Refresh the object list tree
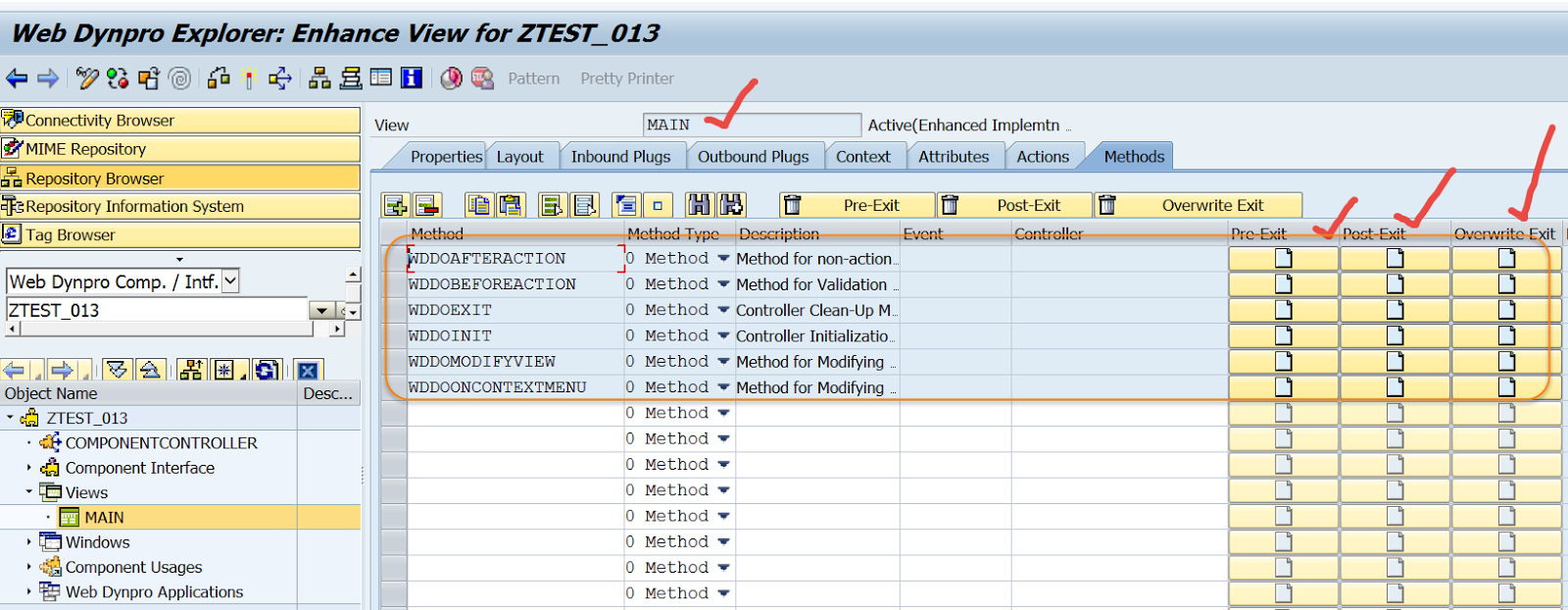 (266, 370)
